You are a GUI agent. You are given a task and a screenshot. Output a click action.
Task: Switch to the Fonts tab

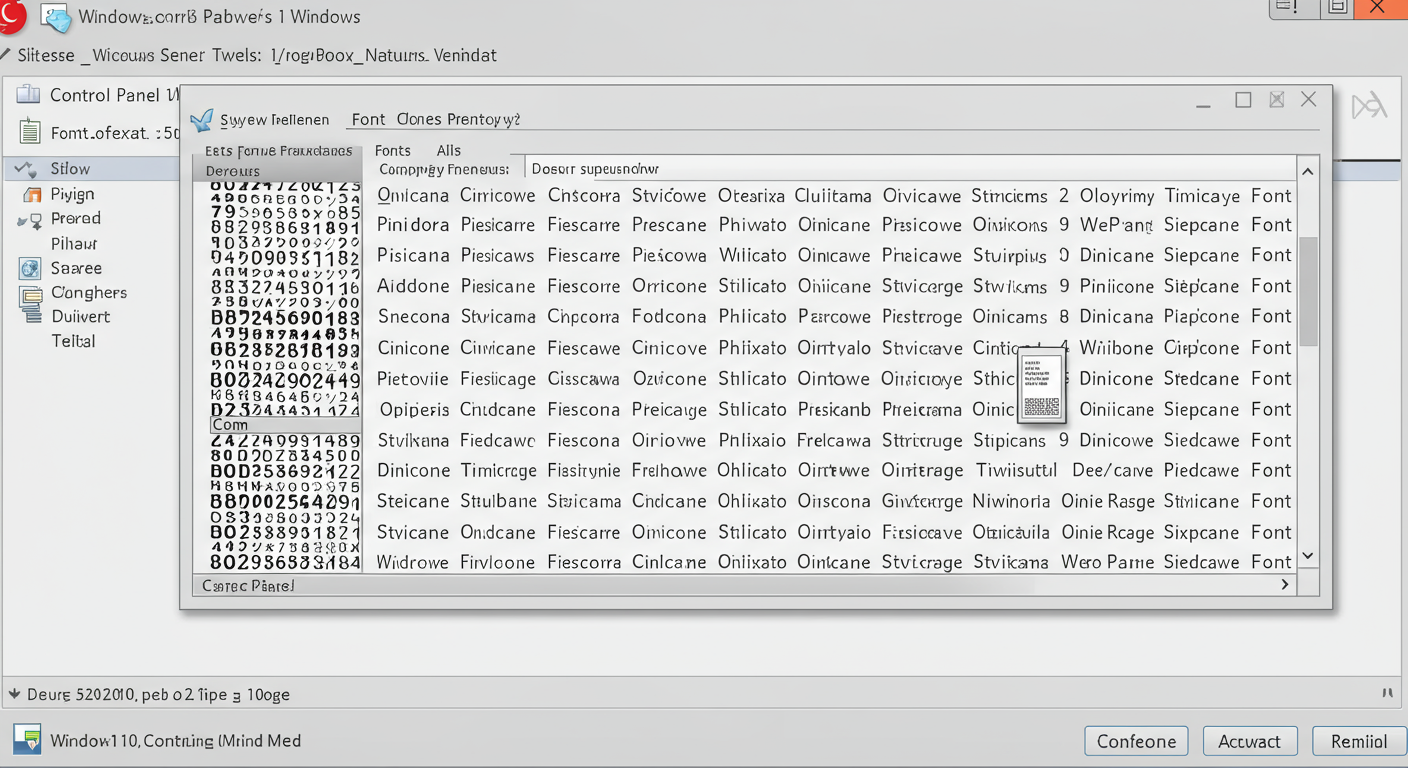pyautogui.click(x=392, y=150)
